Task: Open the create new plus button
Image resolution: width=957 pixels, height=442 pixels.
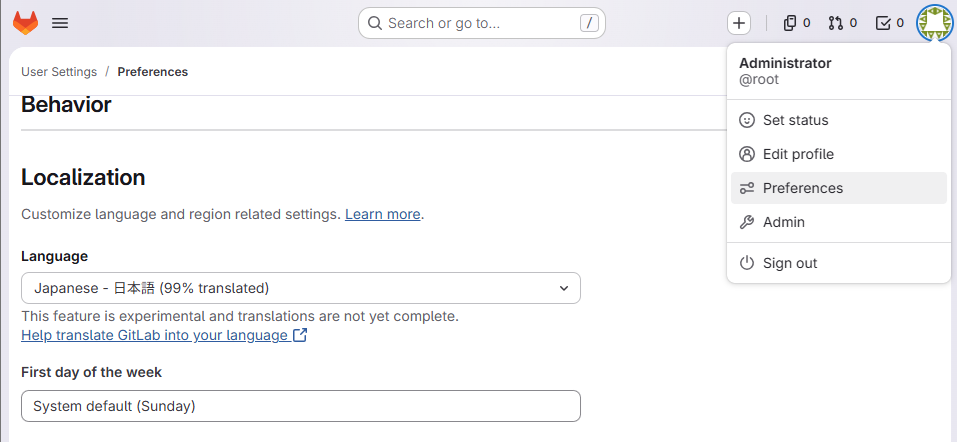Action: coord(738,23)
